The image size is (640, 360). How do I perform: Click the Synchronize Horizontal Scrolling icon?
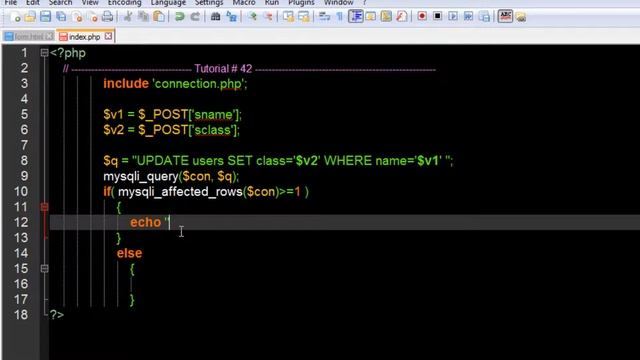point(304,17)
